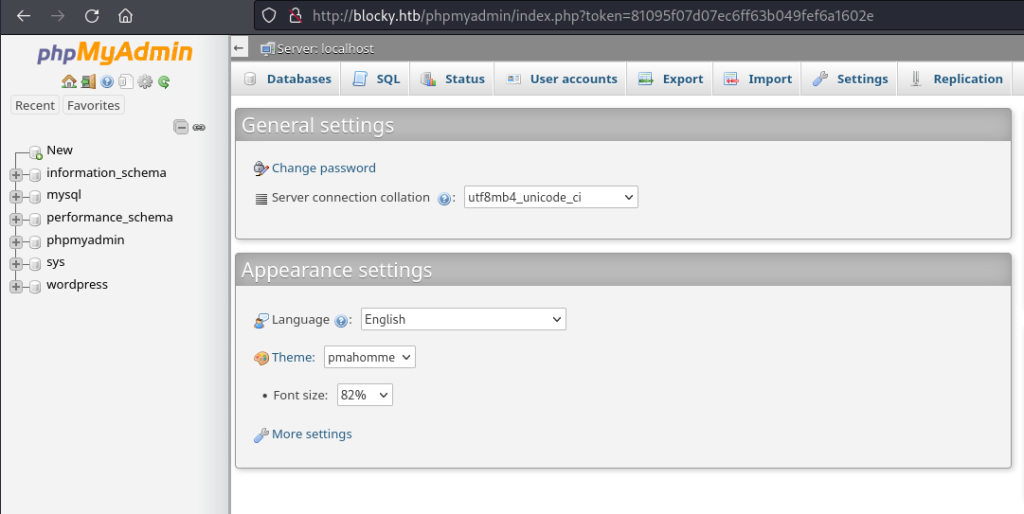Click the new database cylinder icon

[x=36, y=152]
